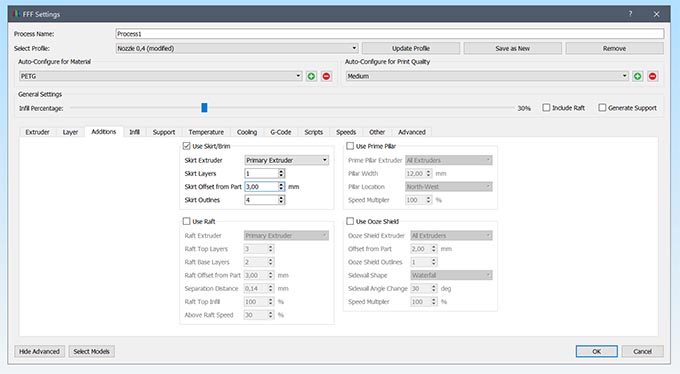Click the Sidewall Angle Change value field

(x=420, y=289)
